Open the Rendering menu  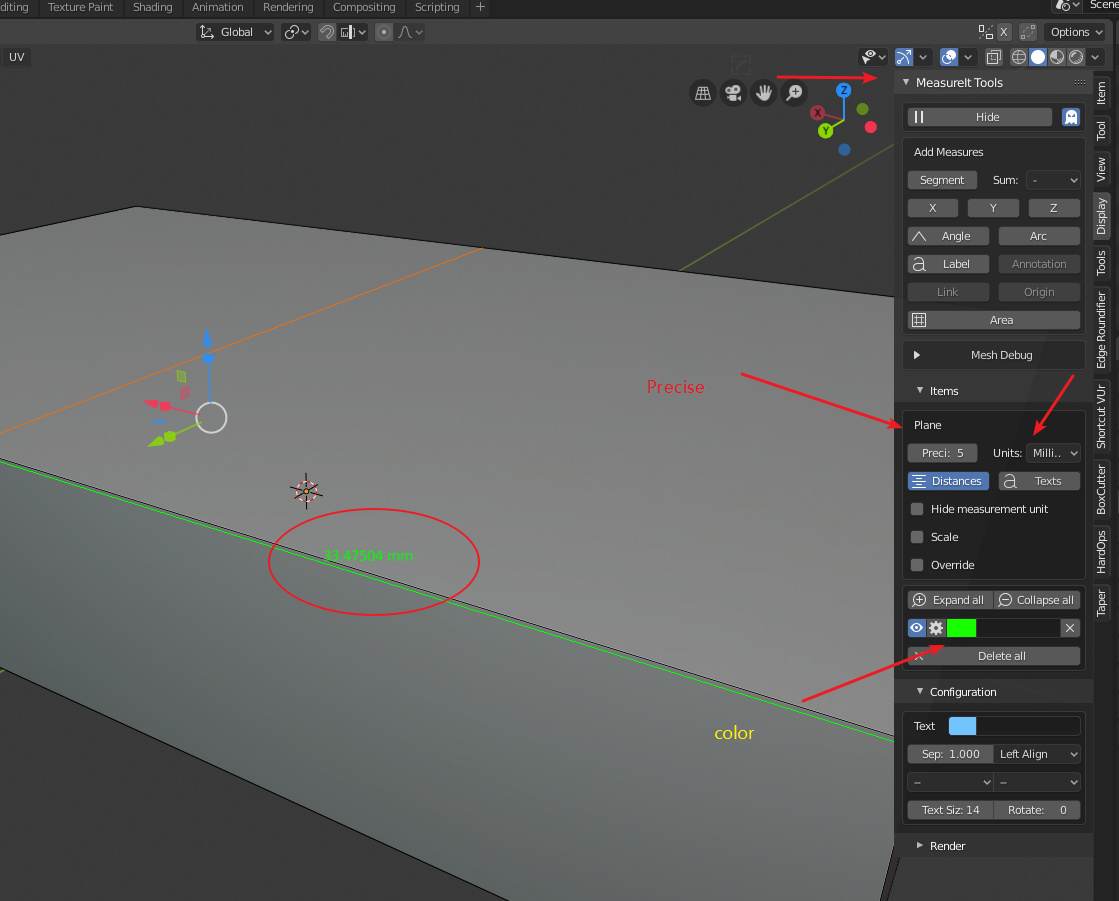coord(288,8)
